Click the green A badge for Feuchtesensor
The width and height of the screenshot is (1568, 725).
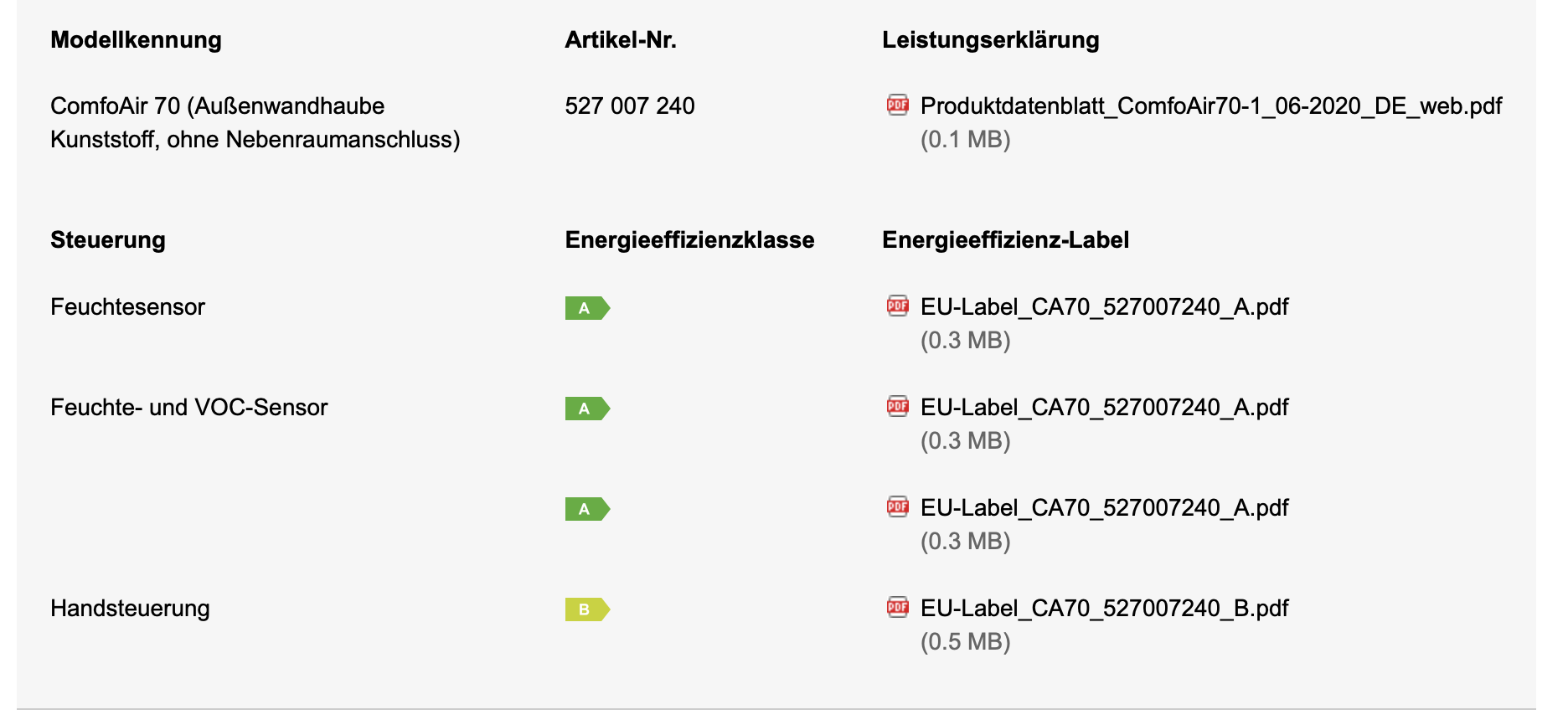[587, 308]
